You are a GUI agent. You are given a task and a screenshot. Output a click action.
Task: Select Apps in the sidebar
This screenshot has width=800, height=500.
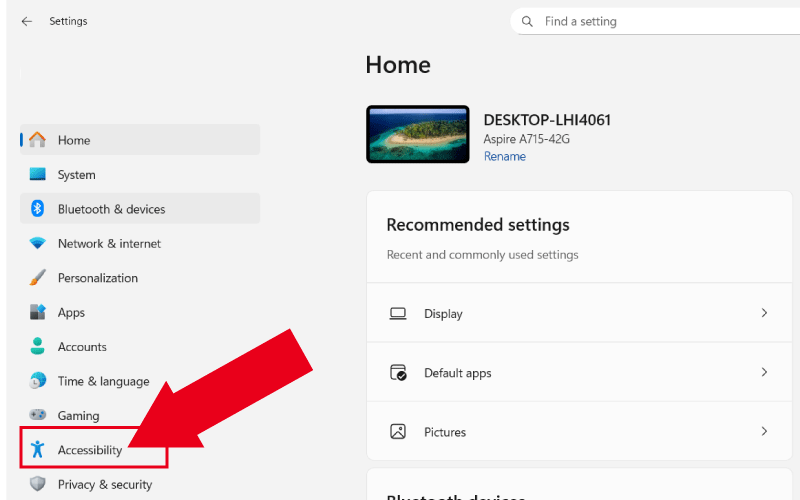coord(71,312)
